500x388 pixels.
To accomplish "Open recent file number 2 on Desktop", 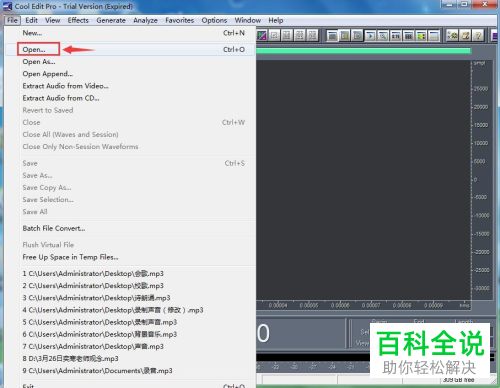I will pyautogui.click(x=130, y=286).
